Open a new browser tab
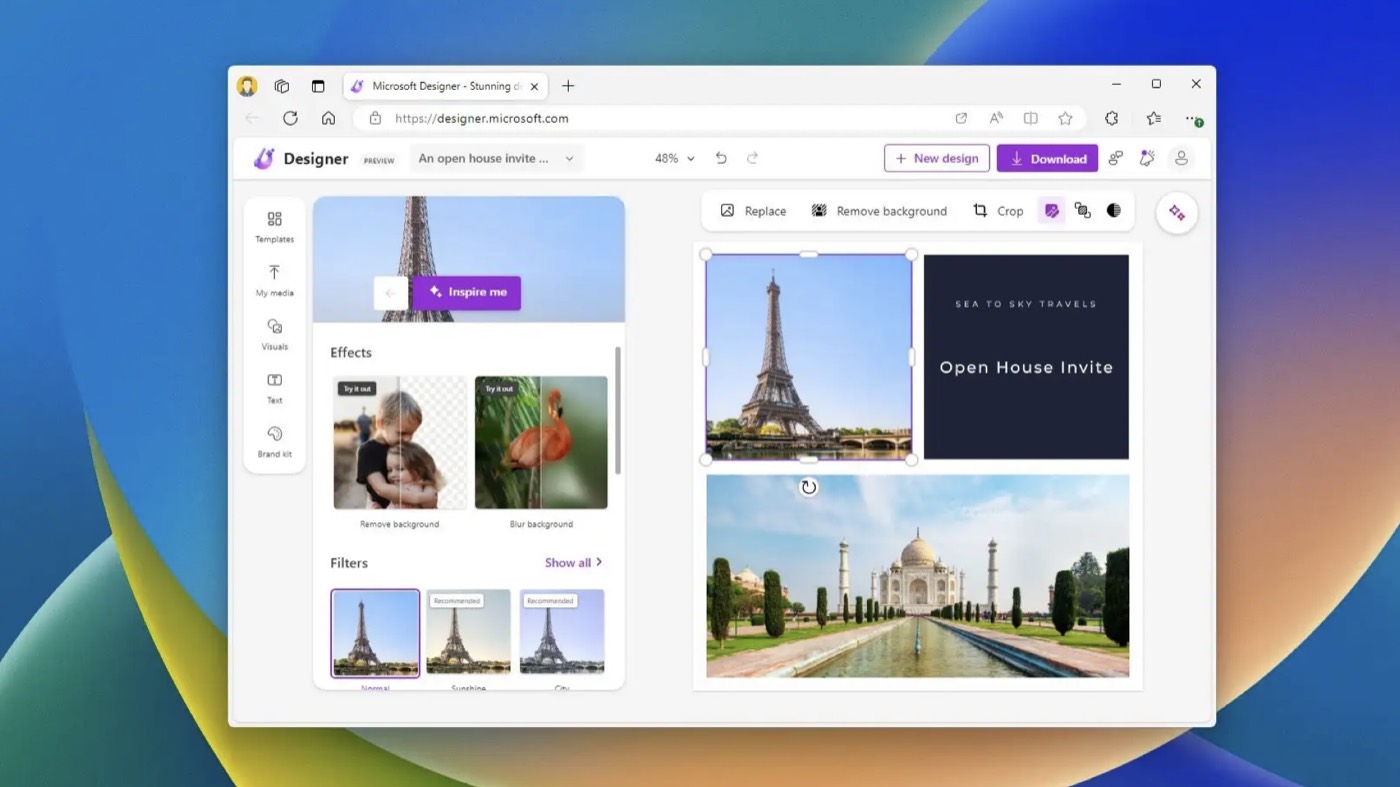This screenshot has width=1400, height=787. (x=568, y=86)
